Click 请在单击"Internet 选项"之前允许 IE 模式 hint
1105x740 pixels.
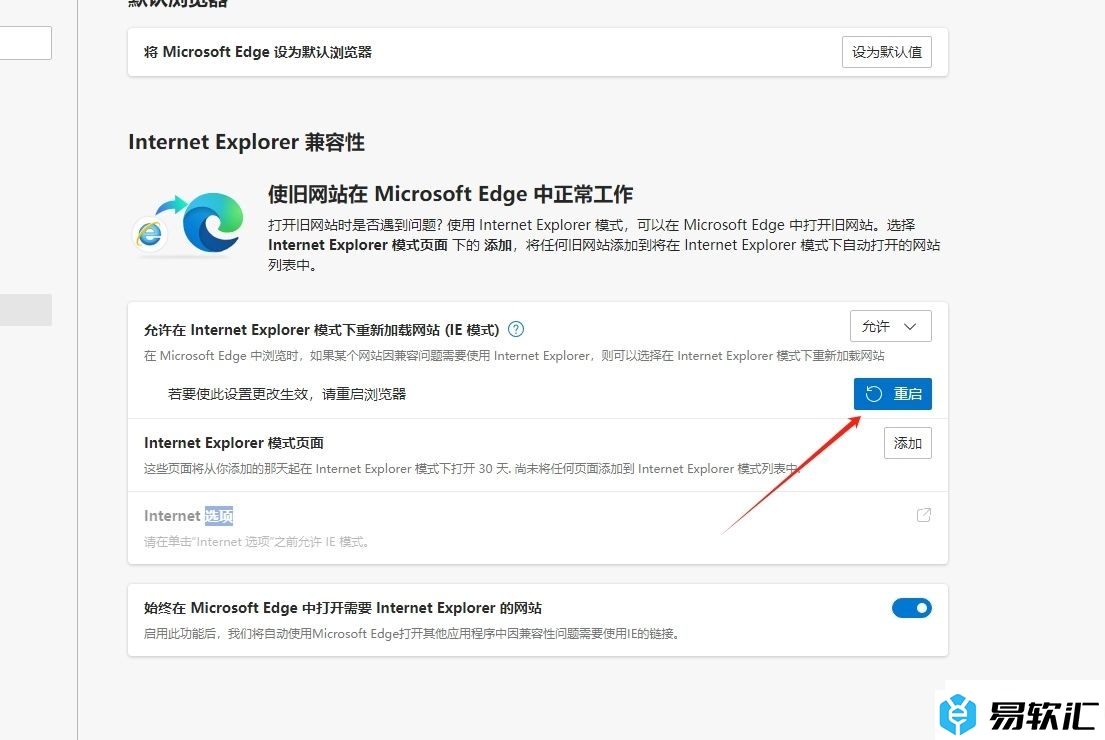(257, 542)
